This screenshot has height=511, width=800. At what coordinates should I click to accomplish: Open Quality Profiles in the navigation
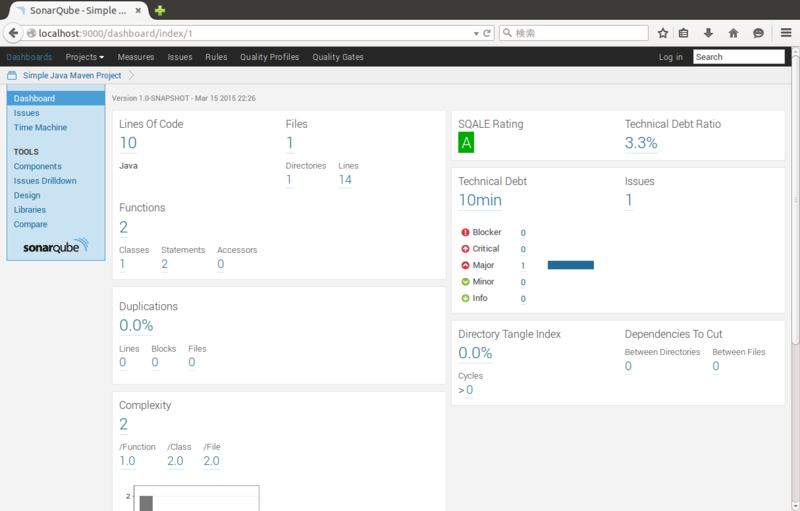(x=269, y=57)
